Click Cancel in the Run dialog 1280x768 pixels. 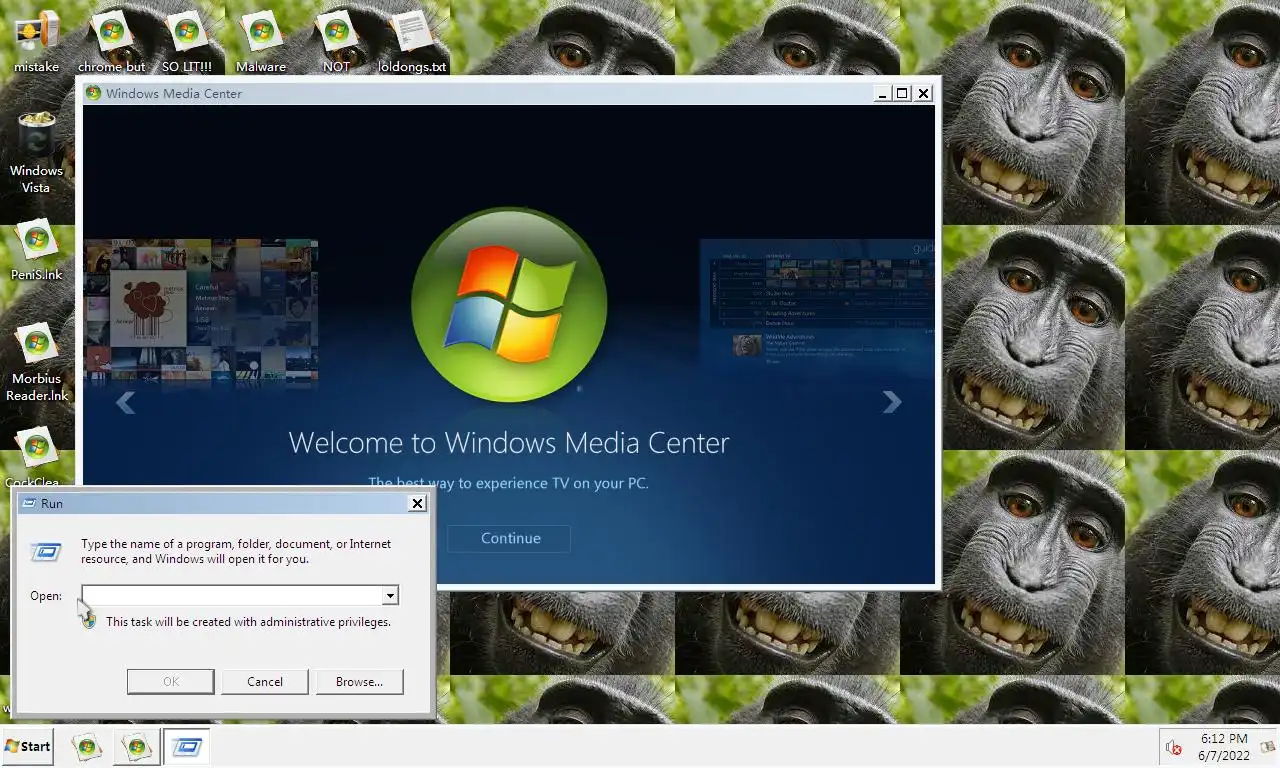(265, 681)
